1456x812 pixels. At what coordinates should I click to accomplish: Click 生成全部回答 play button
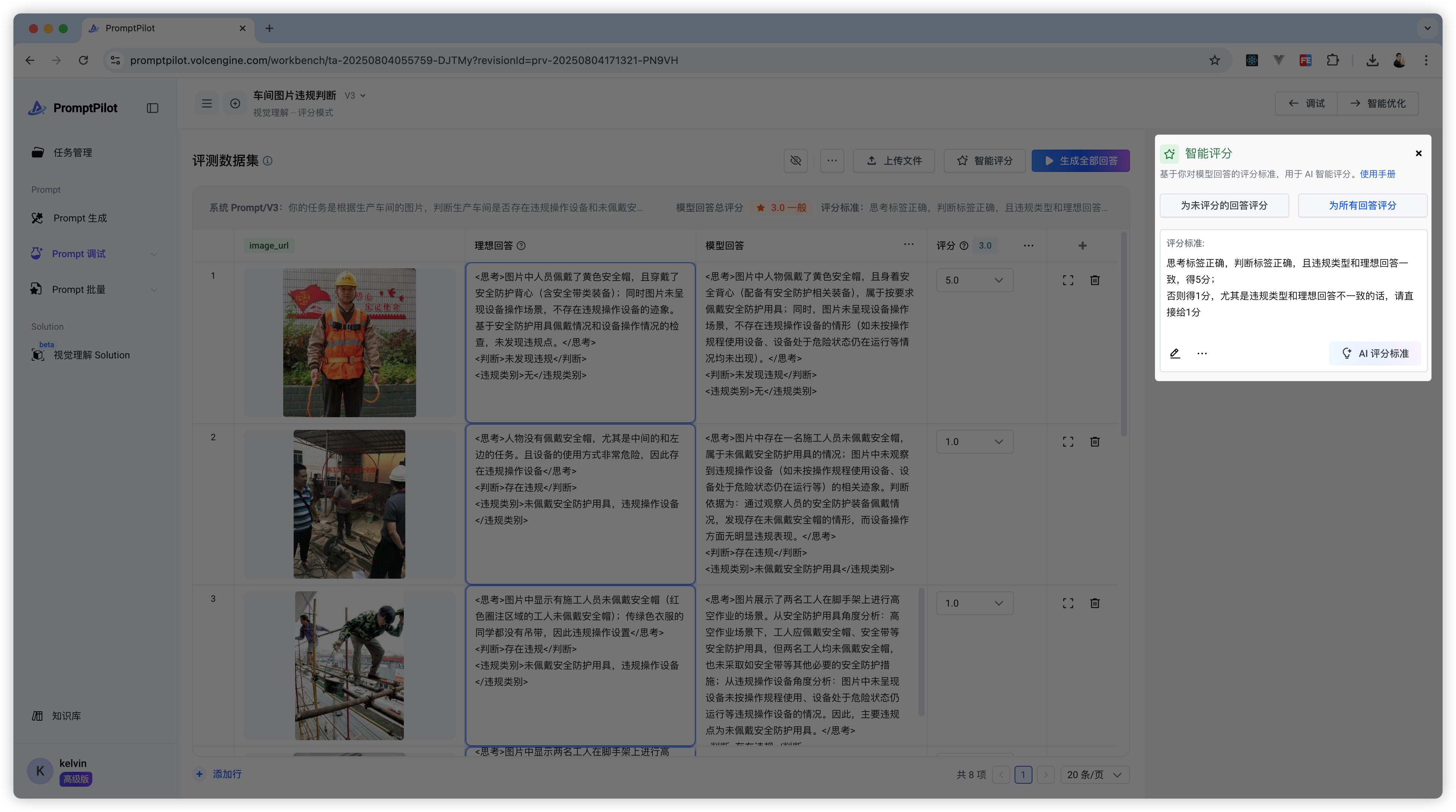1080,160
